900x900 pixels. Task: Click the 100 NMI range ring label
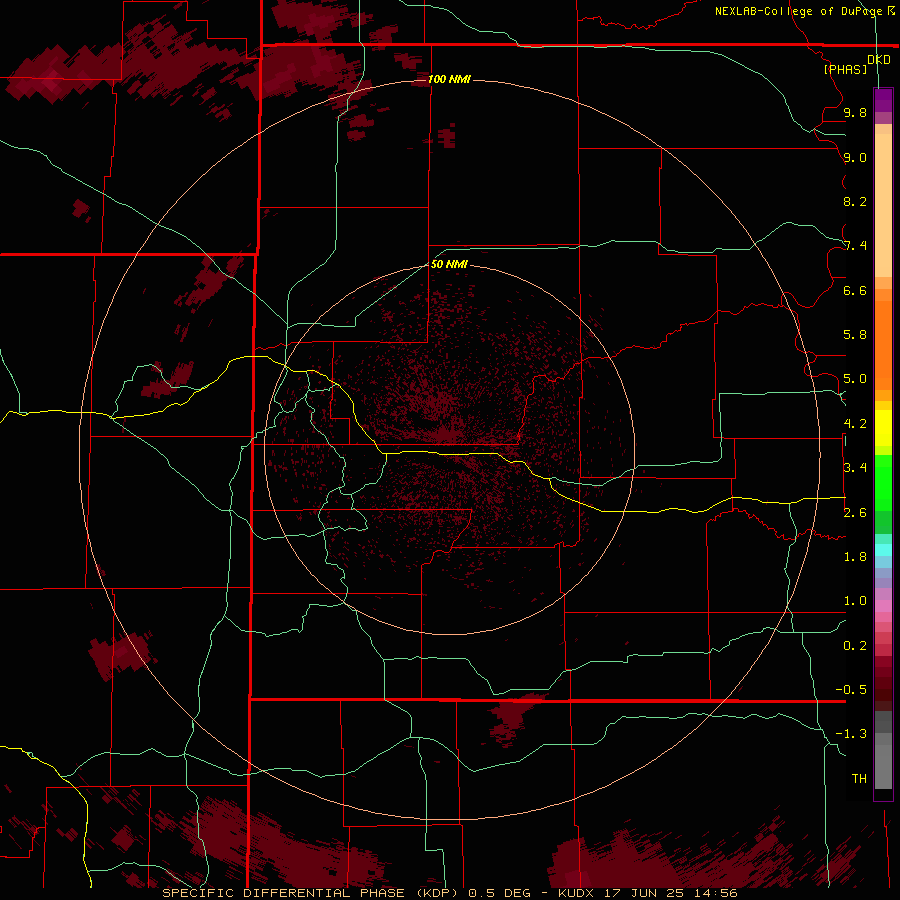point(449,79)
